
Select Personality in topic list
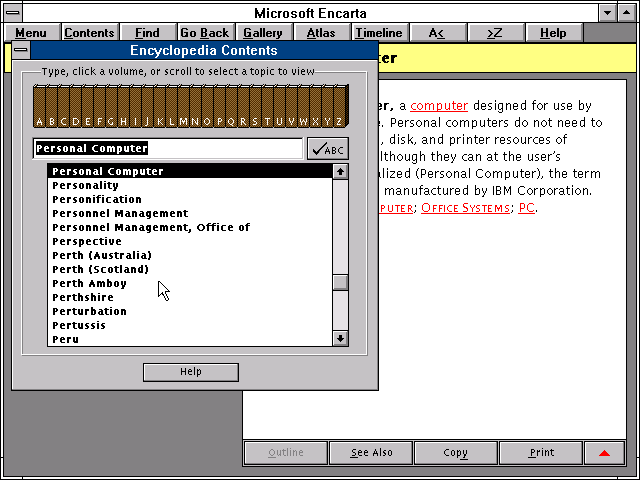[190, 185]
